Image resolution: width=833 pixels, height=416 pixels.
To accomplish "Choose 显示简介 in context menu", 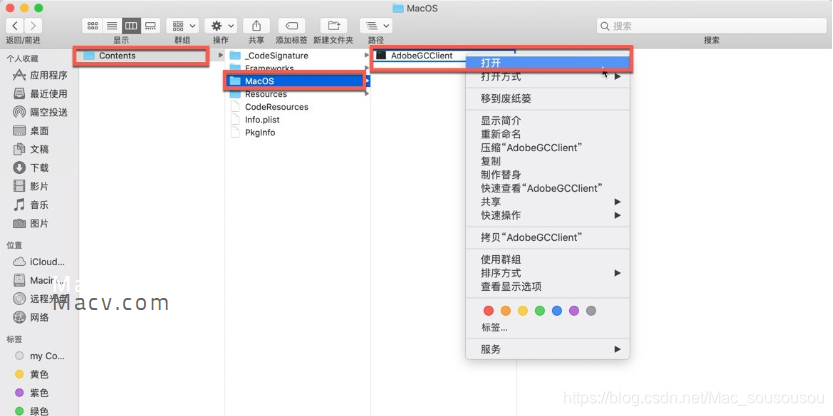I will 547,121.
